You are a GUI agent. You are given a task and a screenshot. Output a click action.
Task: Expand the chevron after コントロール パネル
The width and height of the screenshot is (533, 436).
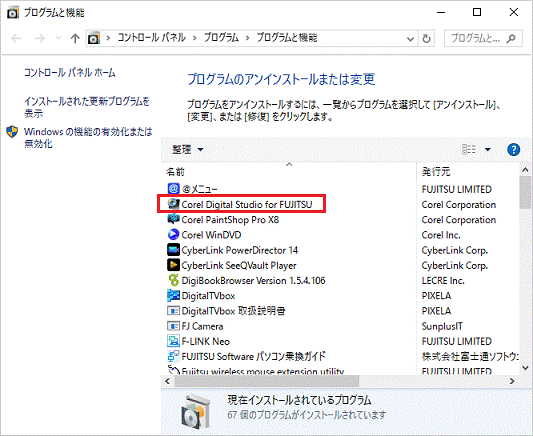195,38
